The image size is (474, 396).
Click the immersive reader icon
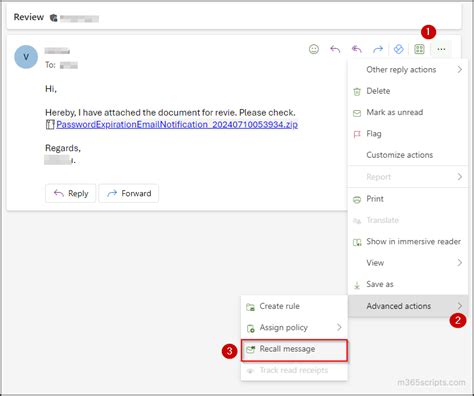(x=357, y=242)
